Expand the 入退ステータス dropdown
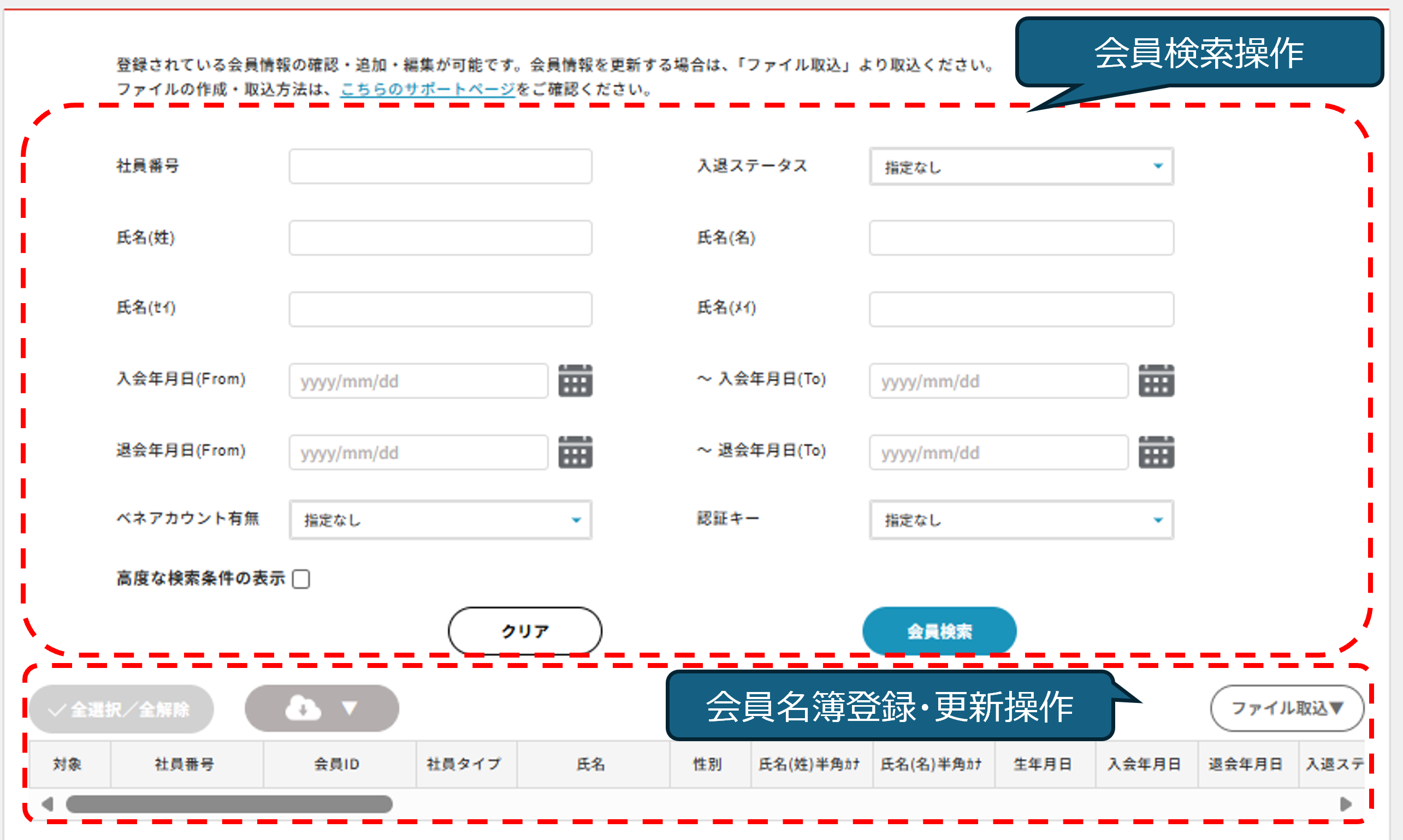This screenshot has width=1403, height=840. 1021,167
